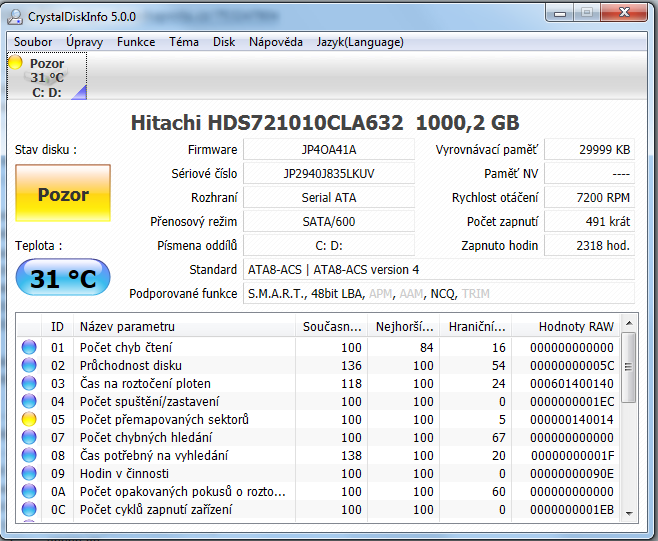Click the blue 31 °C temperature indicator
Screen dimensions: 658x541
(63, 277)
